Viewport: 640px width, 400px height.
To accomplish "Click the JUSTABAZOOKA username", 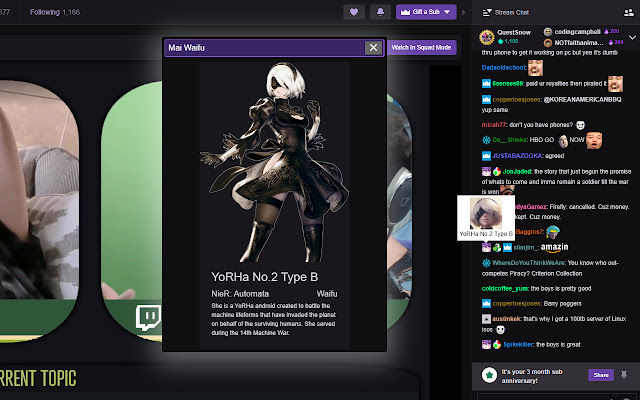I will [517, 156].
